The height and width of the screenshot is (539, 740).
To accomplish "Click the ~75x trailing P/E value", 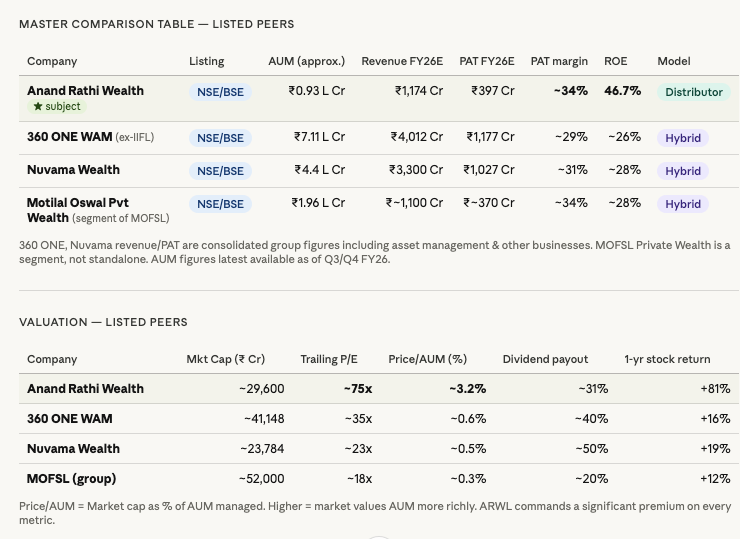I will click(x=357, y=389).
